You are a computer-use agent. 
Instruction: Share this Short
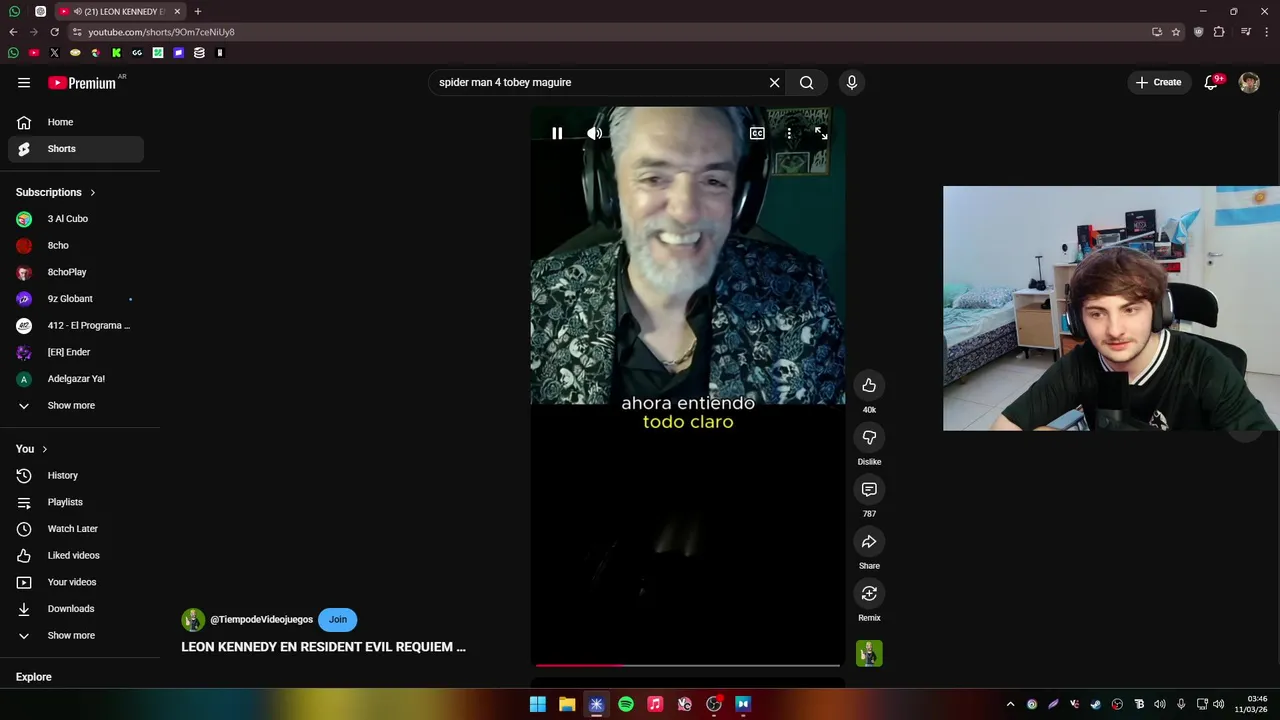[x=869, y=541]
